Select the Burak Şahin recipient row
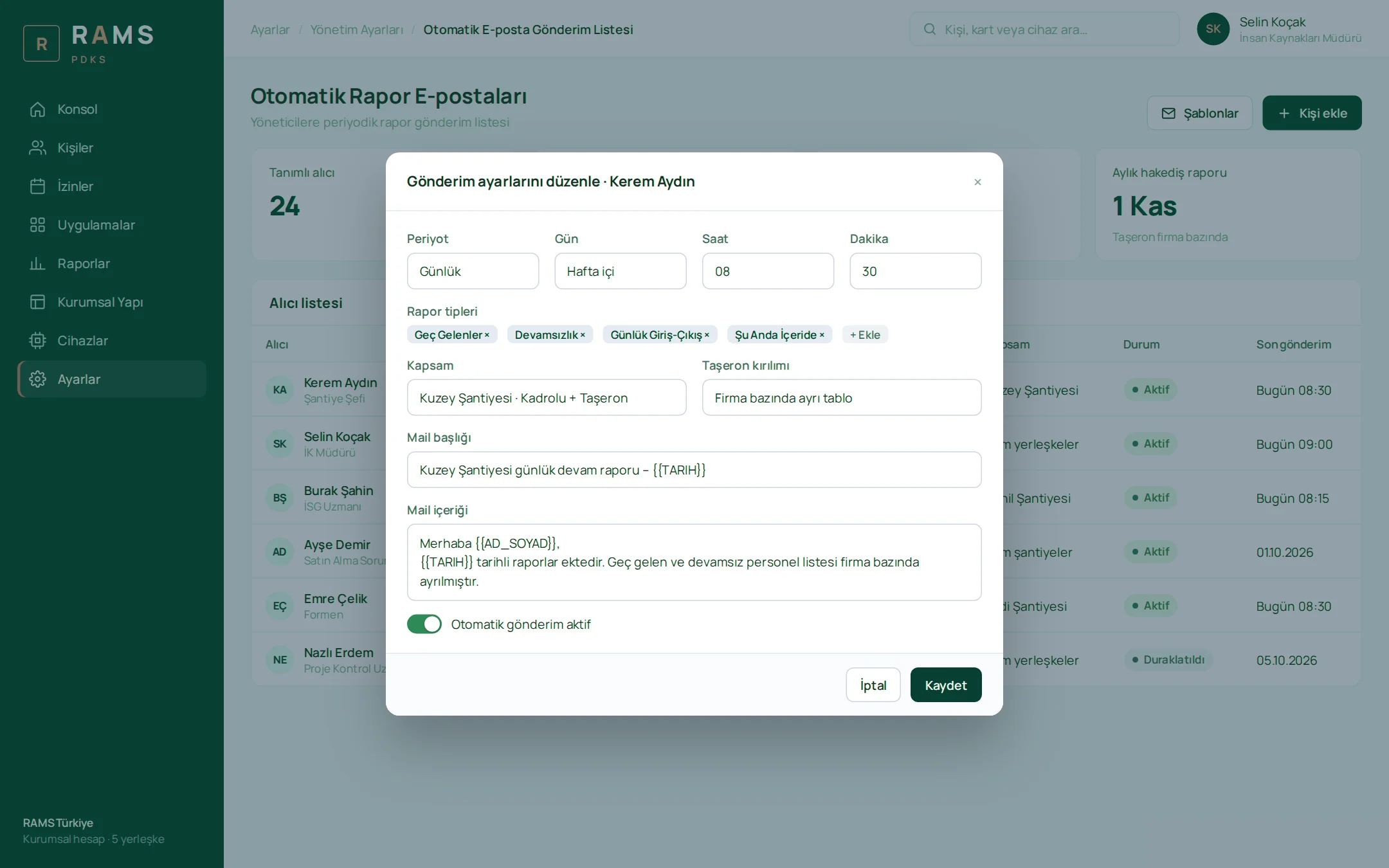Viewport: 1389px width, 868px height. [806, 498]
